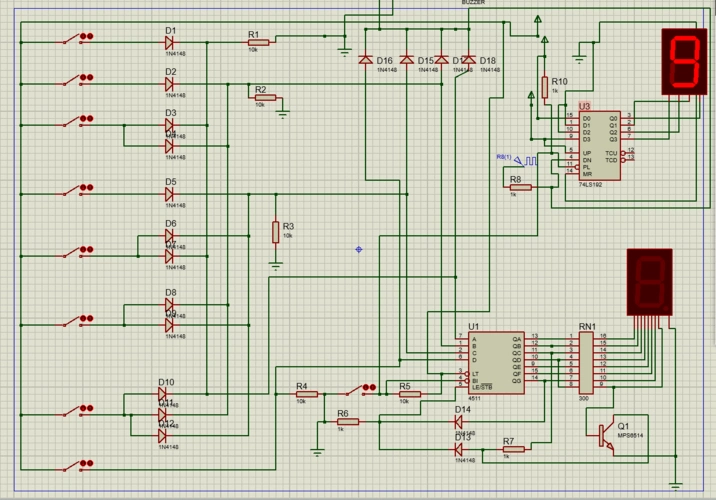Click the seven-segment display showing 9

[685, 62]
